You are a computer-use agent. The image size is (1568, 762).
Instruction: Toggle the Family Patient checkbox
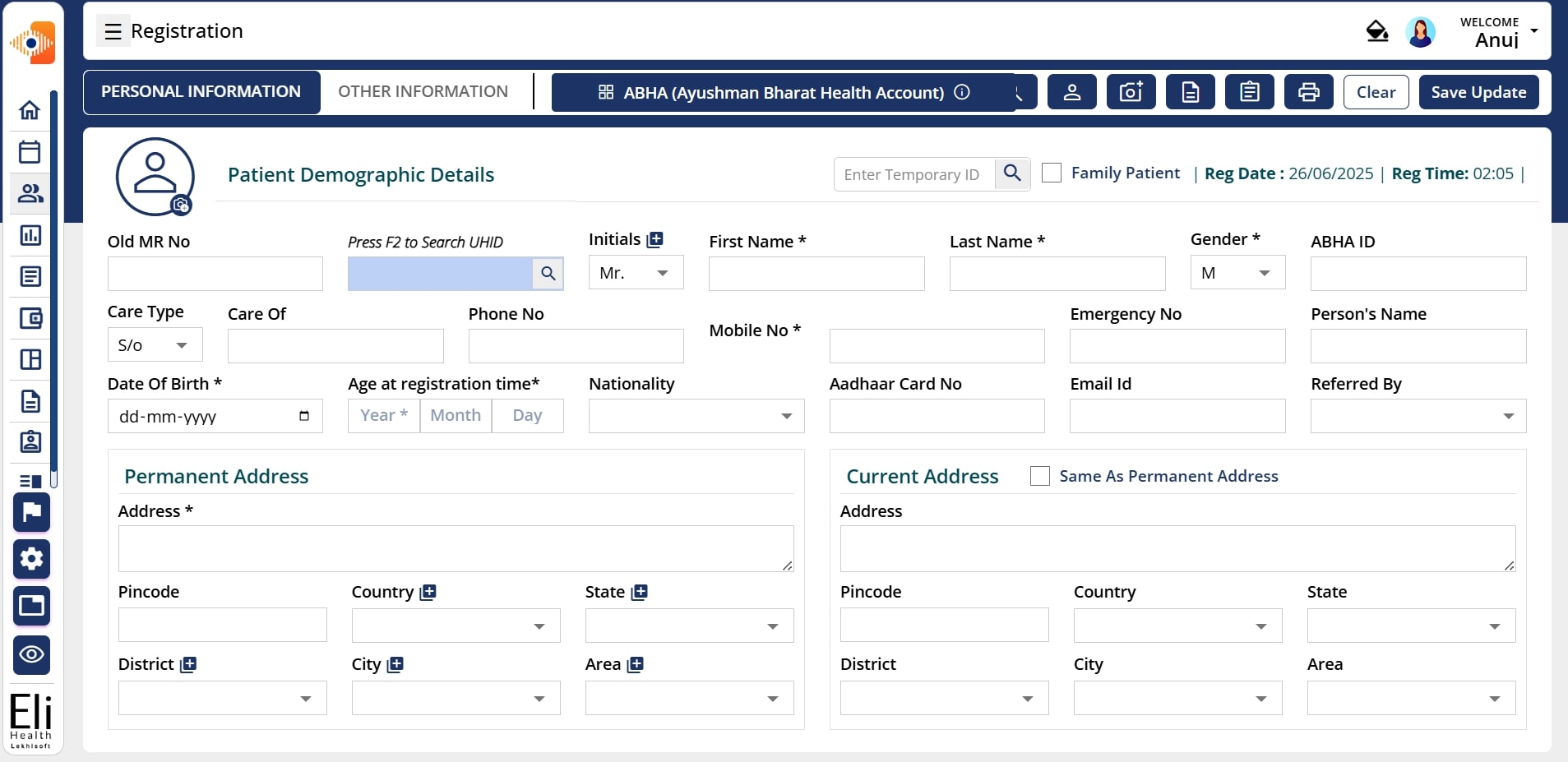click(1051, 173)
